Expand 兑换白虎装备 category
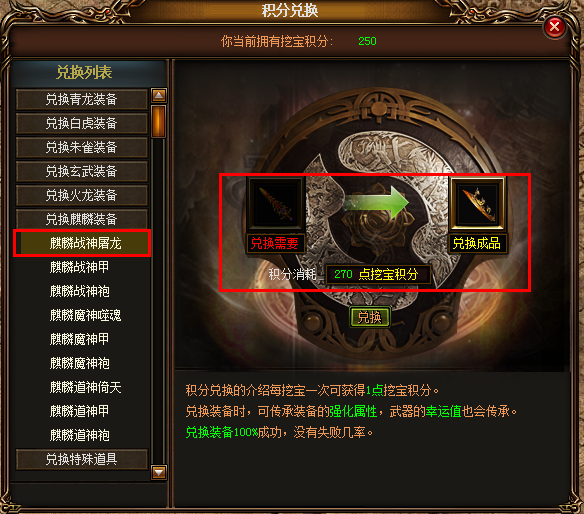Image resolution: width=584 pixels, height=514 pixels. [82, 123]
